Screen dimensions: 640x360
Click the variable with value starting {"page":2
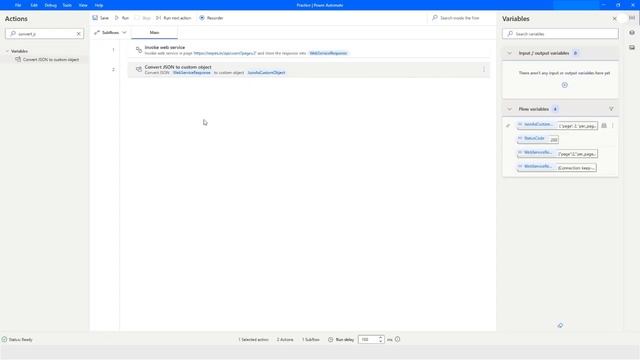pos(557,153)
